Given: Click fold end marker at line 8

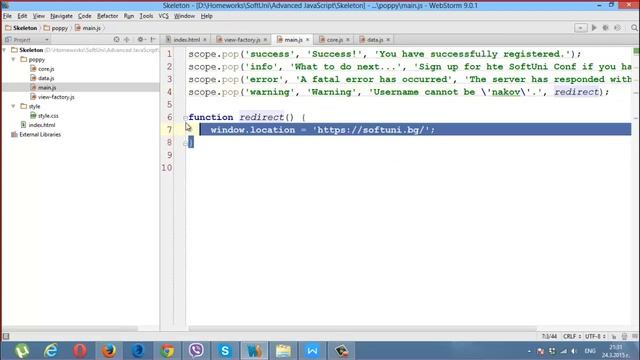Looking at the screenshot, I should pos(185,143).
